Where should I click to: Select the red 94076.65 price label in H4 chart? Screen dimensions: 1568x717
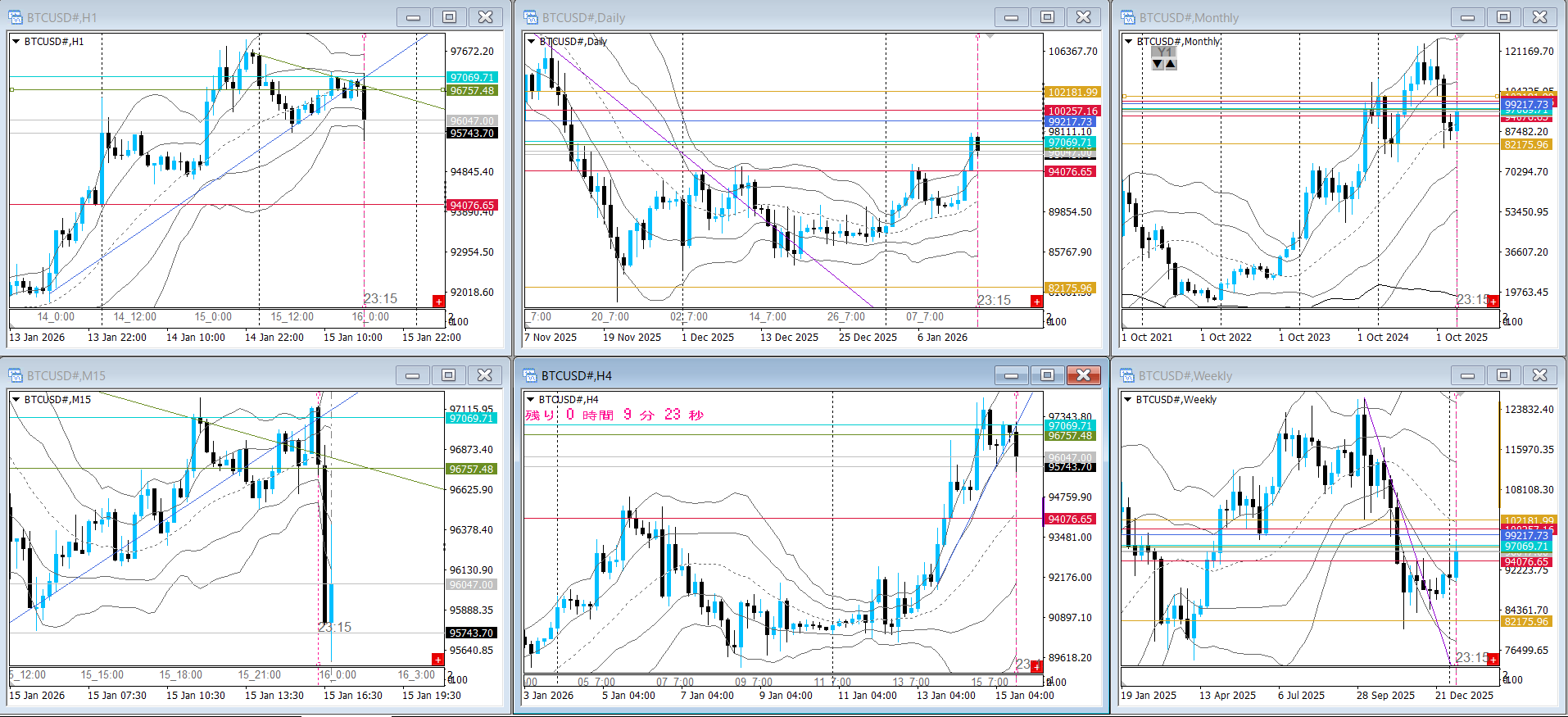[x=1070, y=519]
